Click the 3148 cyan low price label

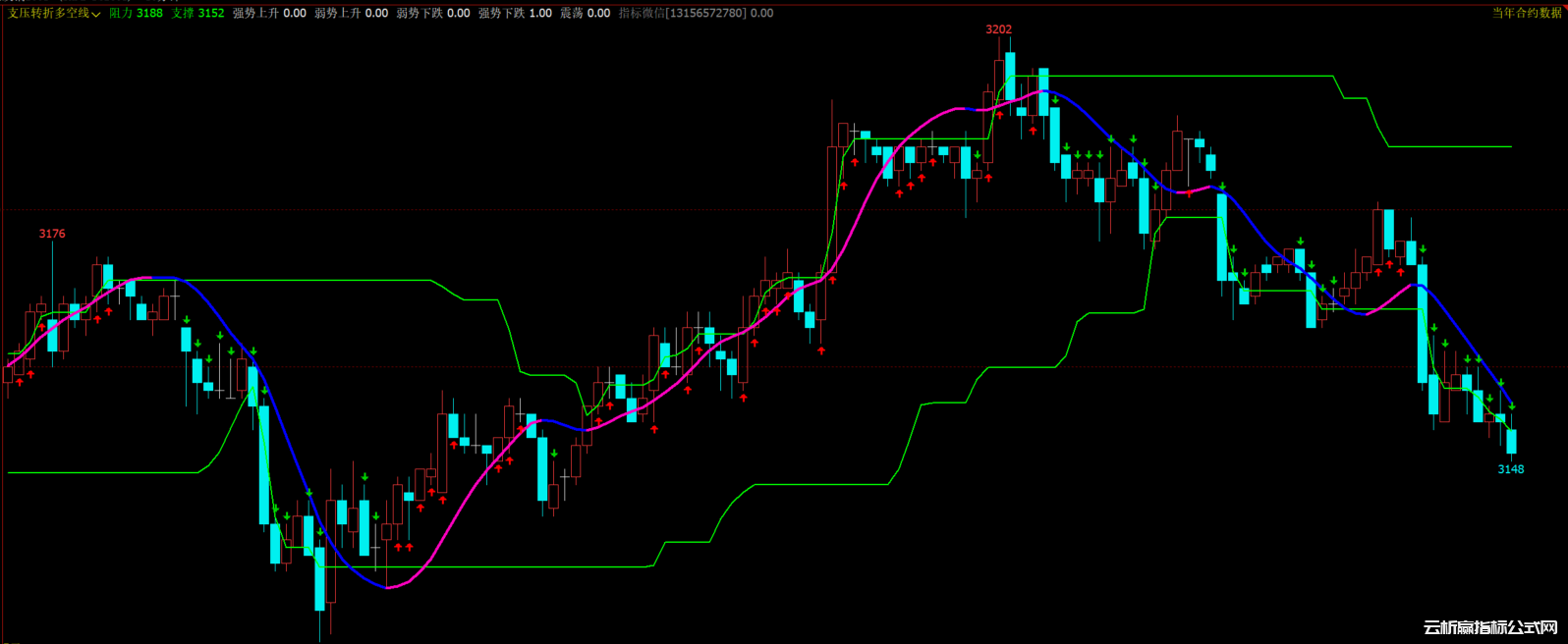pyautogui.click(x=1510, y=469)
